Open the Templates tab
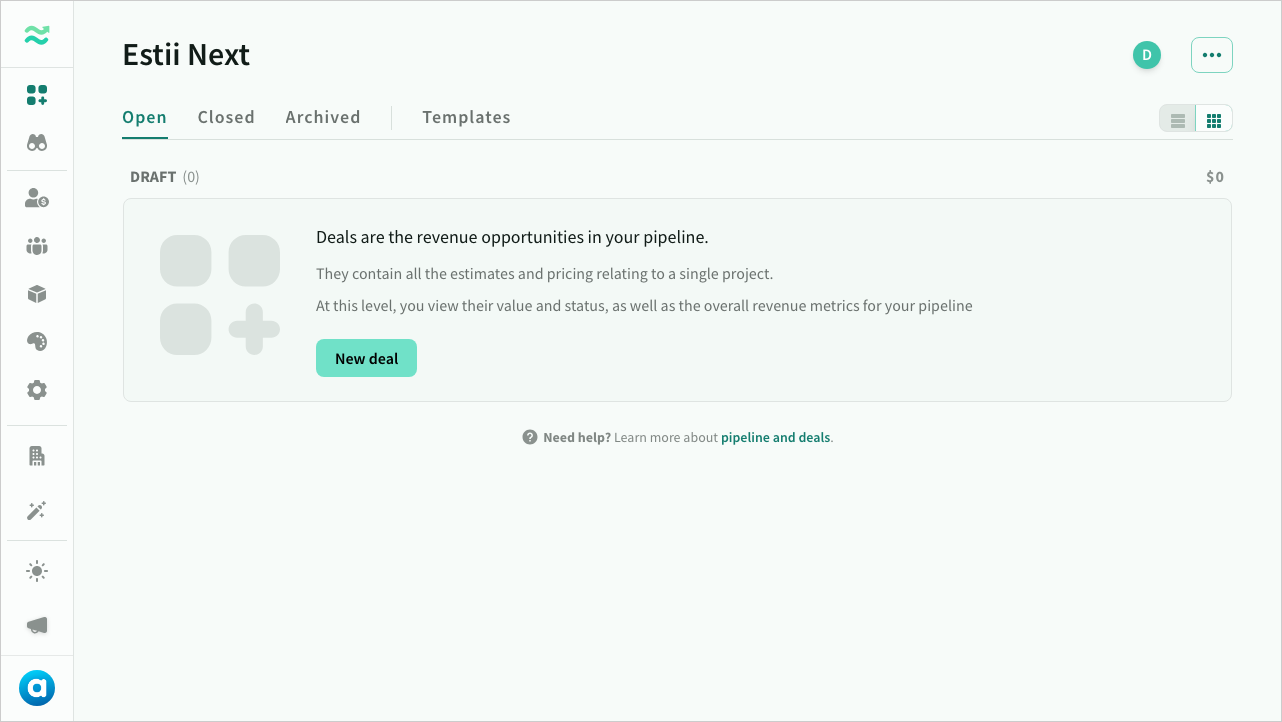Image resolution: width=1282 pixels, height=722 pixels. point(466,117)
